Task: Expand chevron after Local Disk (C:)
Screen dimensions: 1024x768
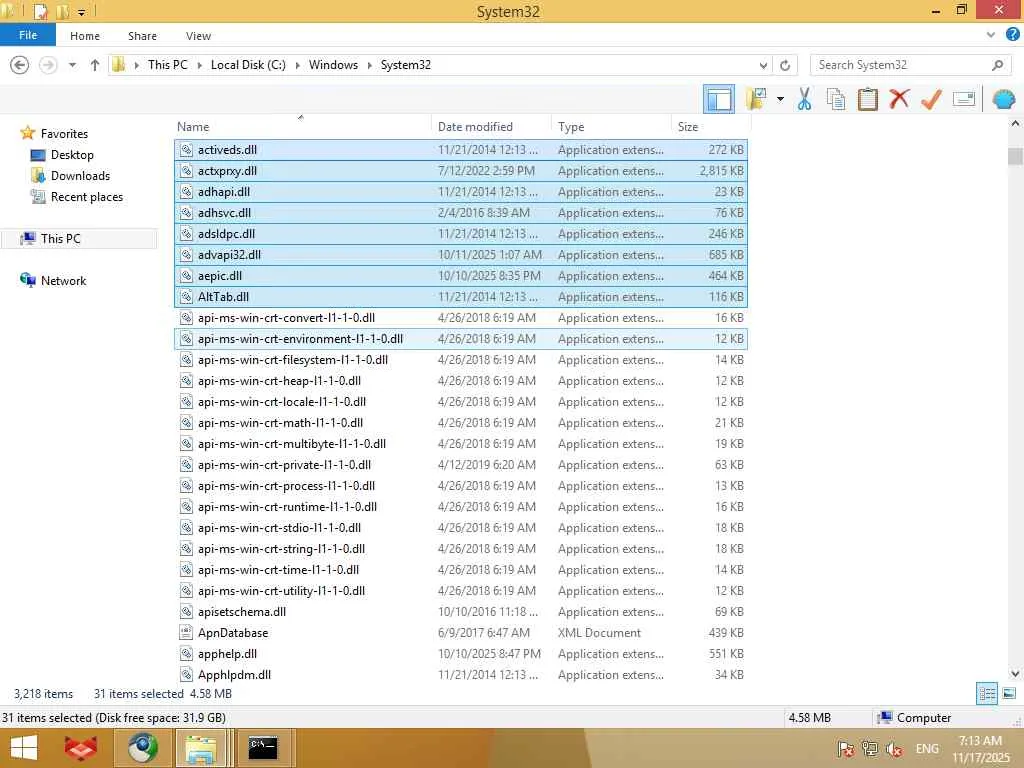Action: (x=298, y=65)
